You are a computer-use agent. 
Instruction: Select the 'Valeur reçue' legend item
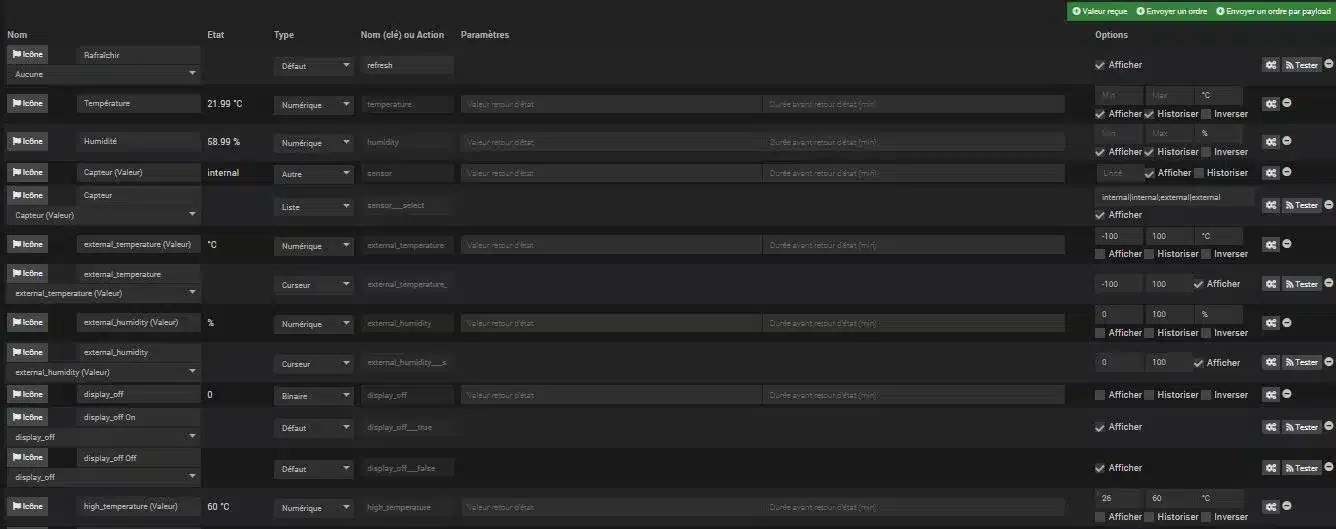point(1099,11)
